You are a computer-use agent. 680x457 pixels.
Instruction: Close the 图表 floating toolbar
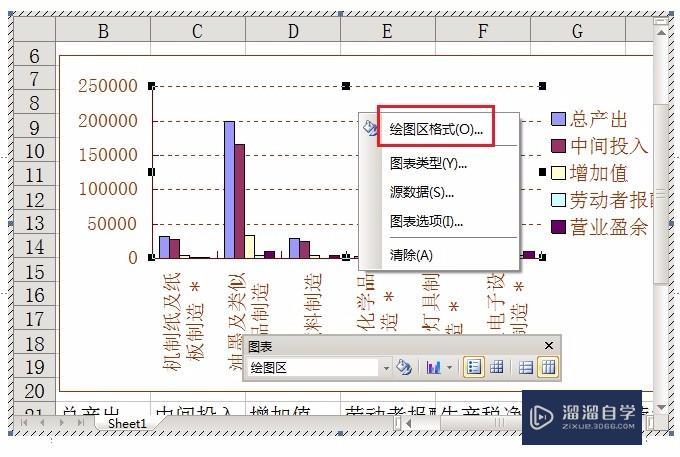coord(549,346)
